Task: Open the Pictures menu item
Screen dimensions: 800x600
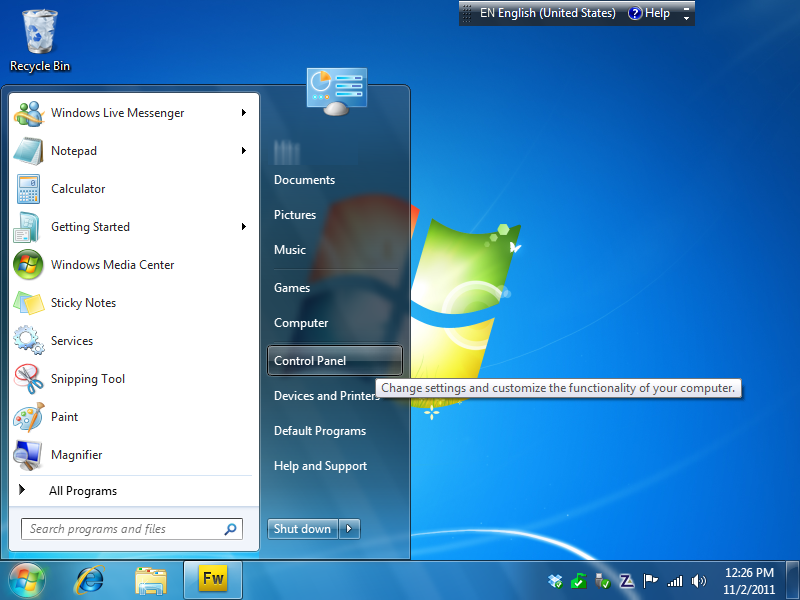Action: pyautogui.click(x=295, y=215)
